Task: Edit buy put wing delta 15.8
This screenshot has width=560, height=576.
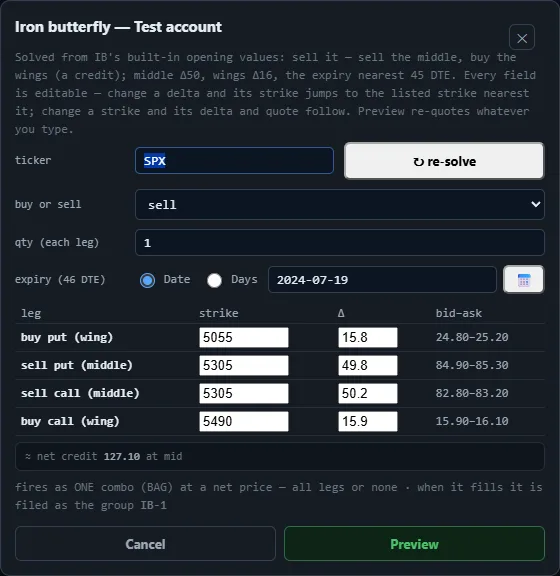Action: coord(368,337)
